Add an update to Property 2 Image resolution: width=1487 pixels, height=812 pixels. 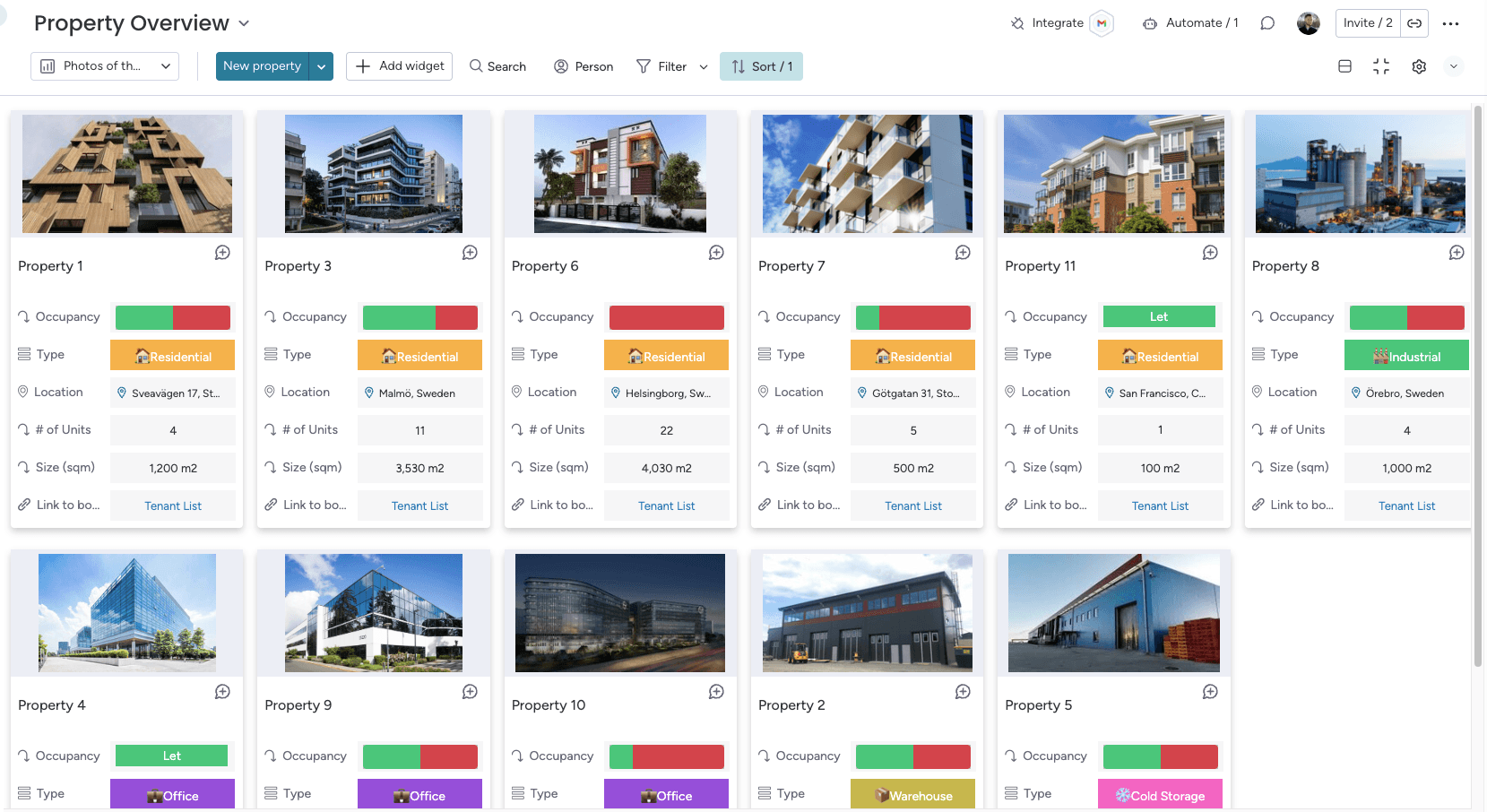click(963, 692)
